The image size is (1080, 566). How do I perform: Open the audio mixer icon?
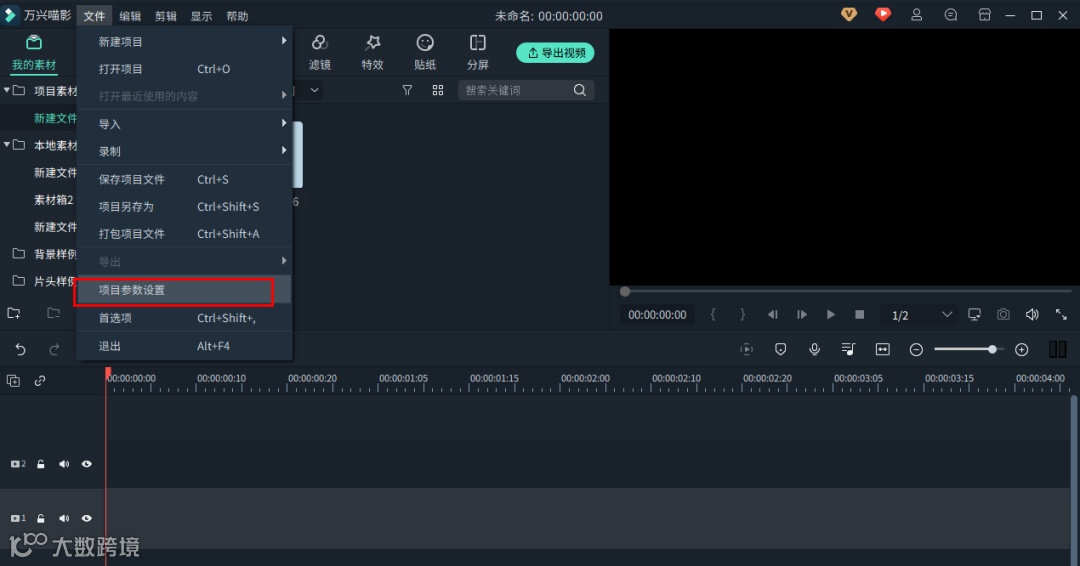849,350
